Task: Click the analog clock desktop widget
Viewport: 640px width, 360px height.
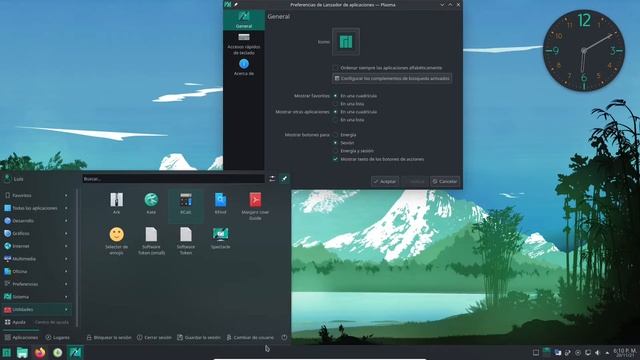Action: pos(584,51)
